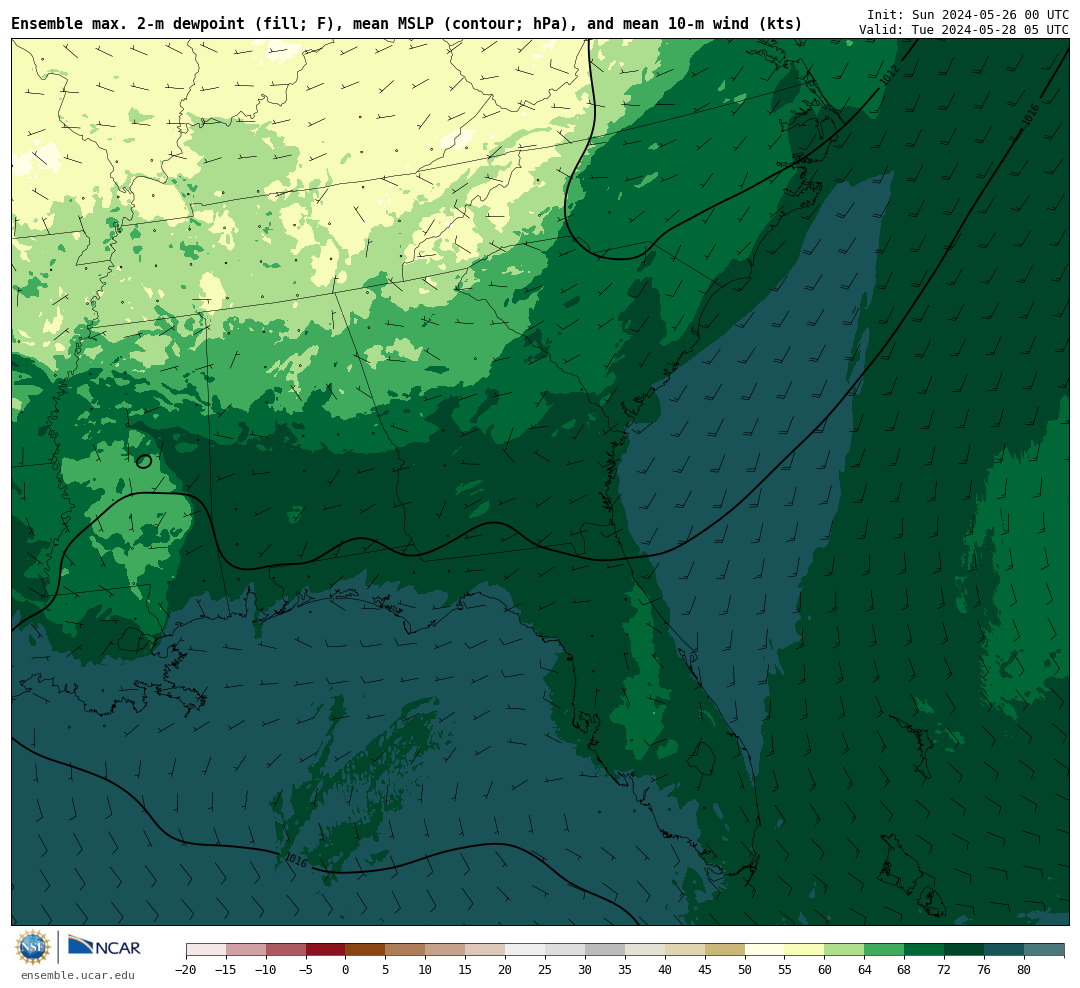Pick the tan swatch between 45 and 50
1080x988 pixels.
725,950
